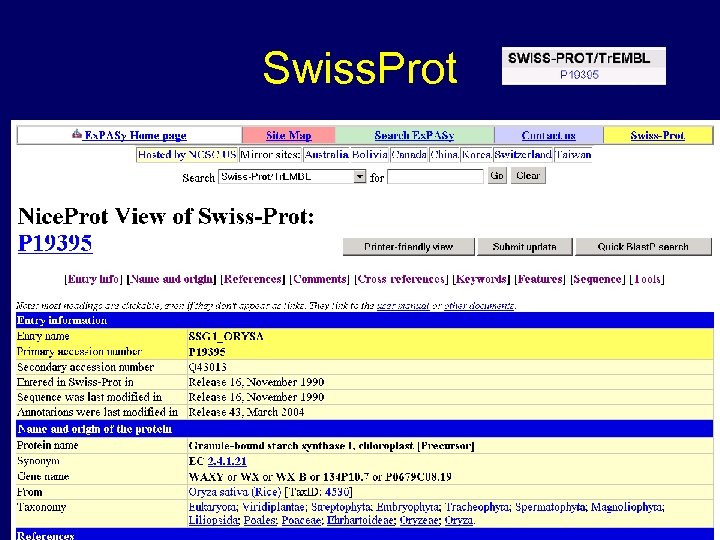Select protein name Granule-bound starch synthase
Screen dimensions: 720x540
331,445
